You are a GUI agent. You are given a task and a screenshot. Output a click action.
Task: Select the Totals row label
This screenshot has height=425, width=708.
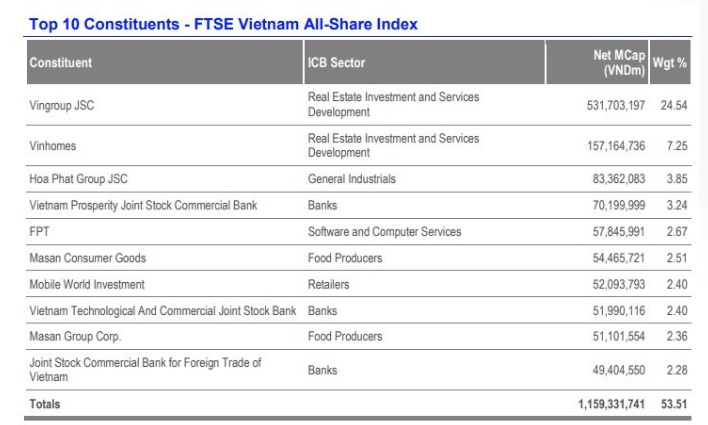(45, 404)
